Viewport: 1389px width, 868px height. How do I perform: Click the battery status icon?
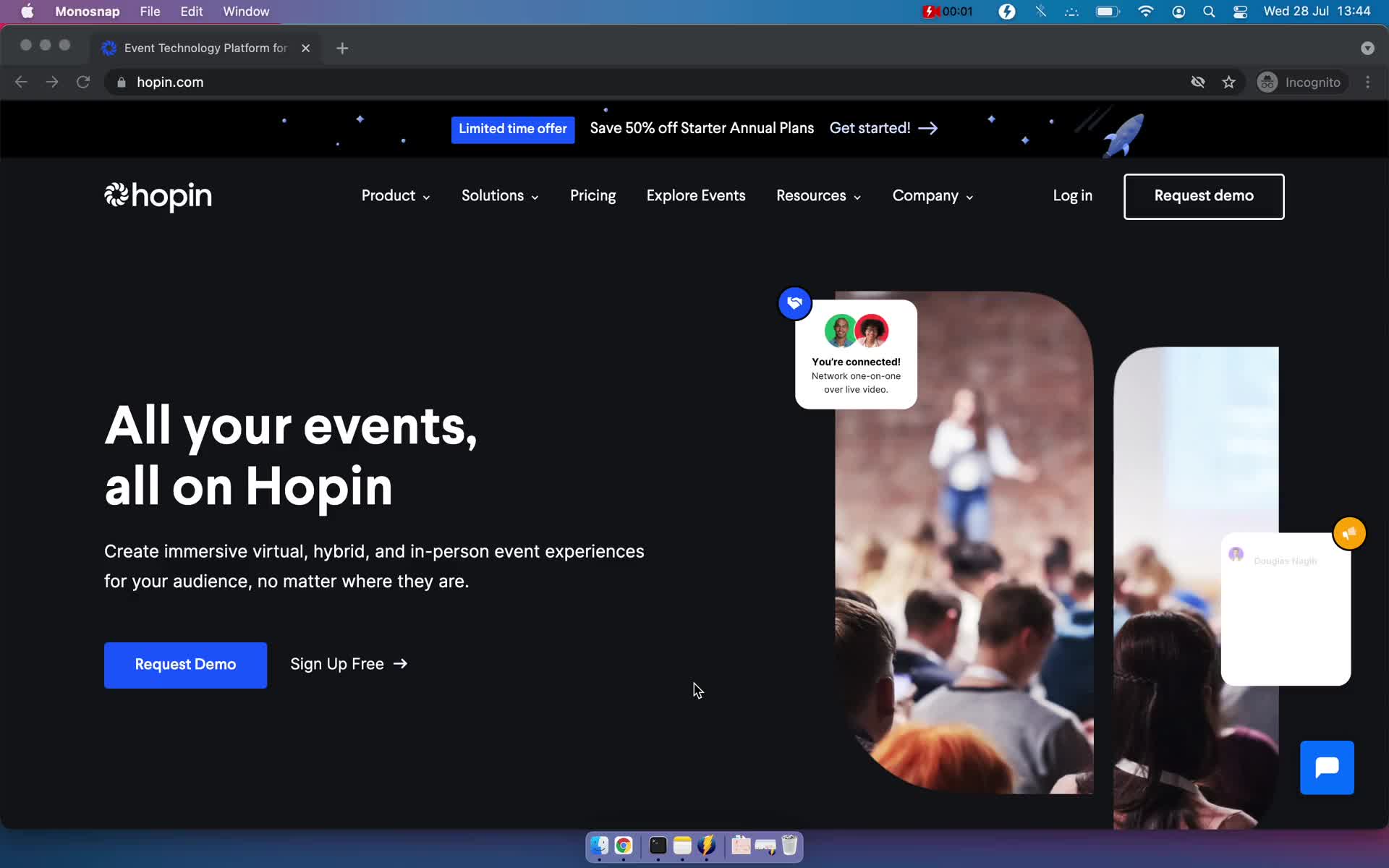coord(1108,12)
